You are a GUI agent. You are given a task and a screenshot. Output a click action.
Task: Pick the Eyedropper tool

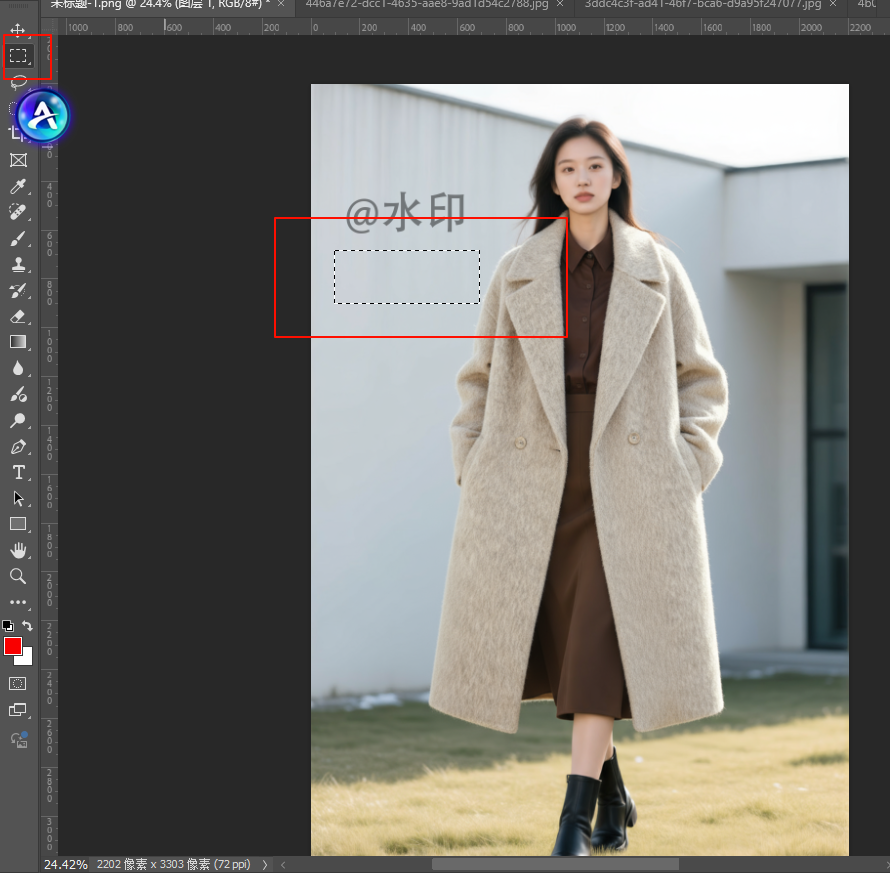click(x=18, y=186)
